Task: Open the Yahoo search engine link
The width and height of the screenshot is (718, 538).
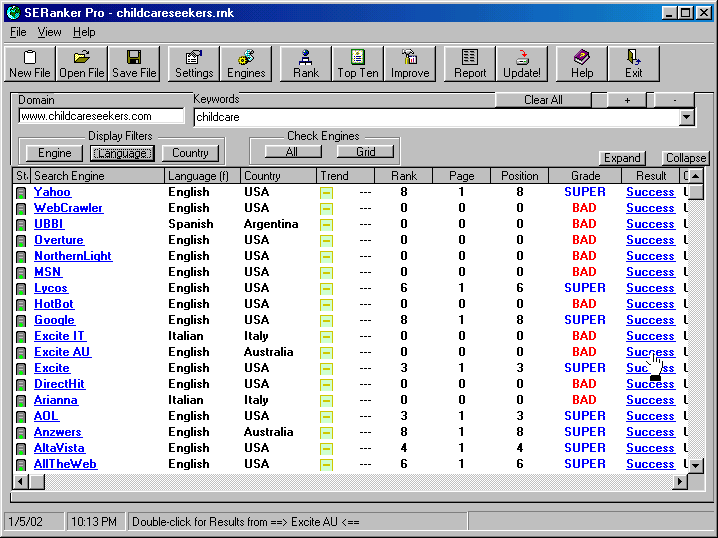Action: [52, 192]
